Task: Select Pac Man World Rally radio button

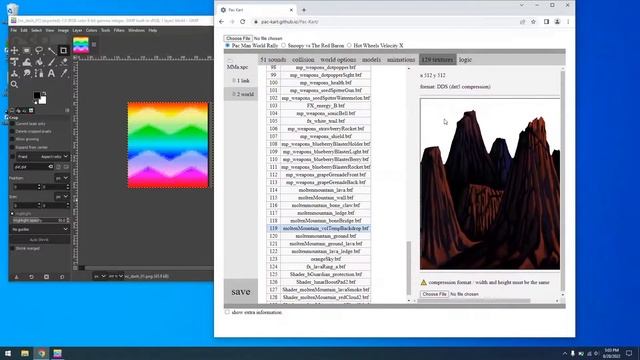Action: (x=227, y=45)
